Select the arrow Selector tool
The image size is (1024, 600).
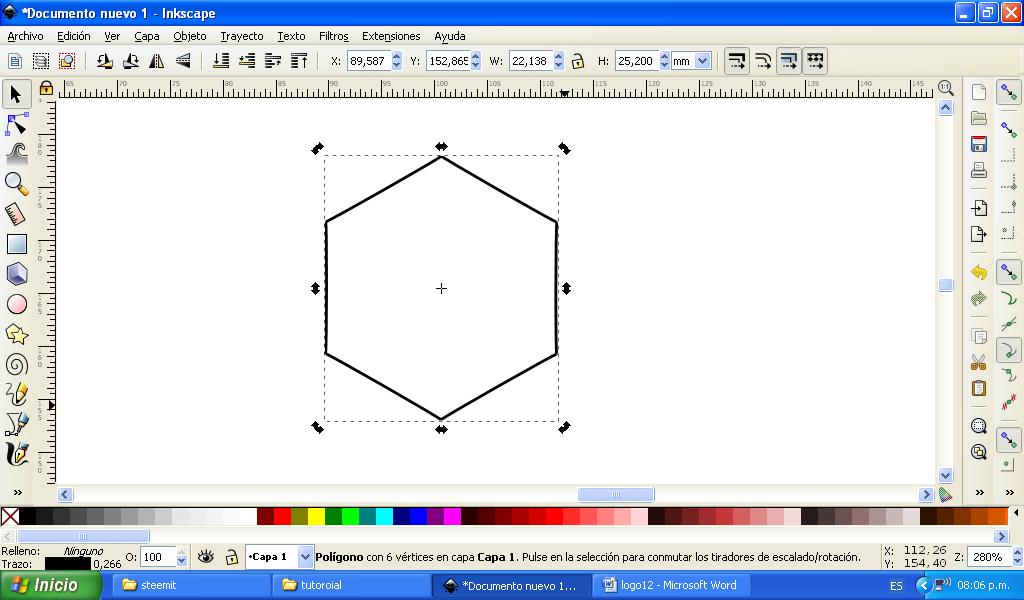pos(16,95)
